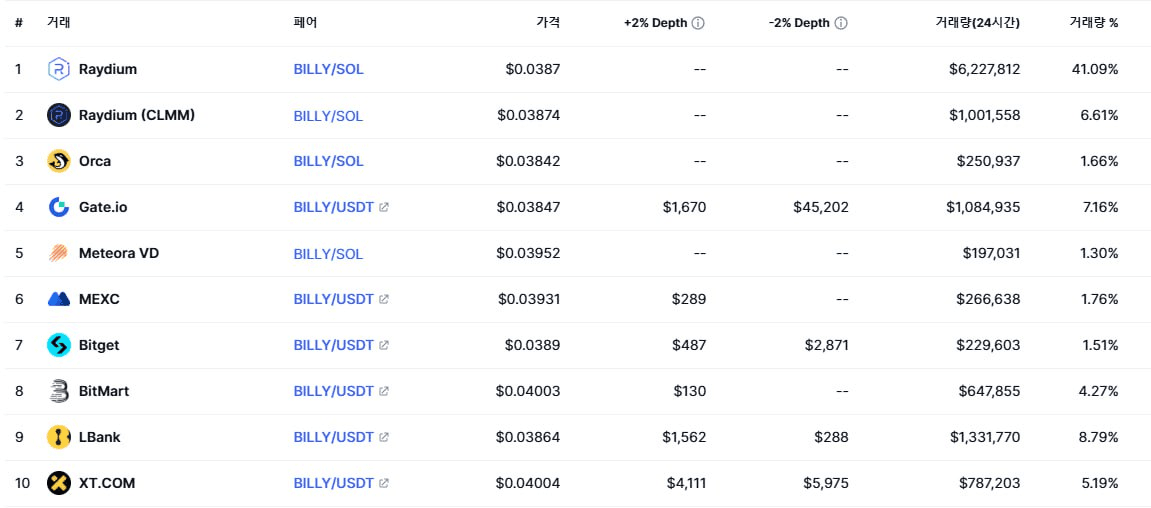The width and height of the screenshot is (1151, 508).
Task: Select the 41.09% volume share
Action: [x=1095, y=70]
